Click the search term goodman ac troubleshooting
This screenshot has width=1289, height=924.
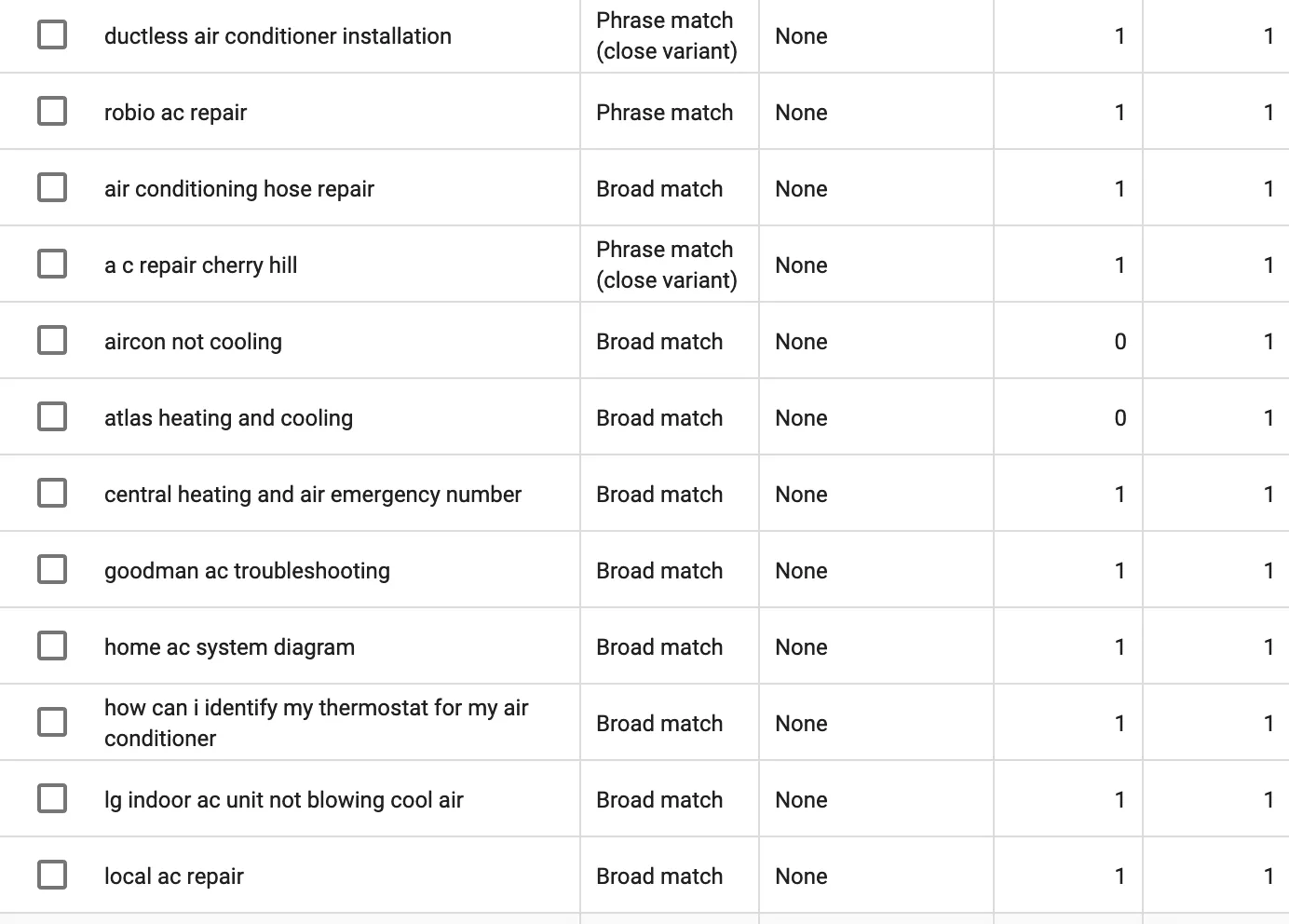coord(247,571)
